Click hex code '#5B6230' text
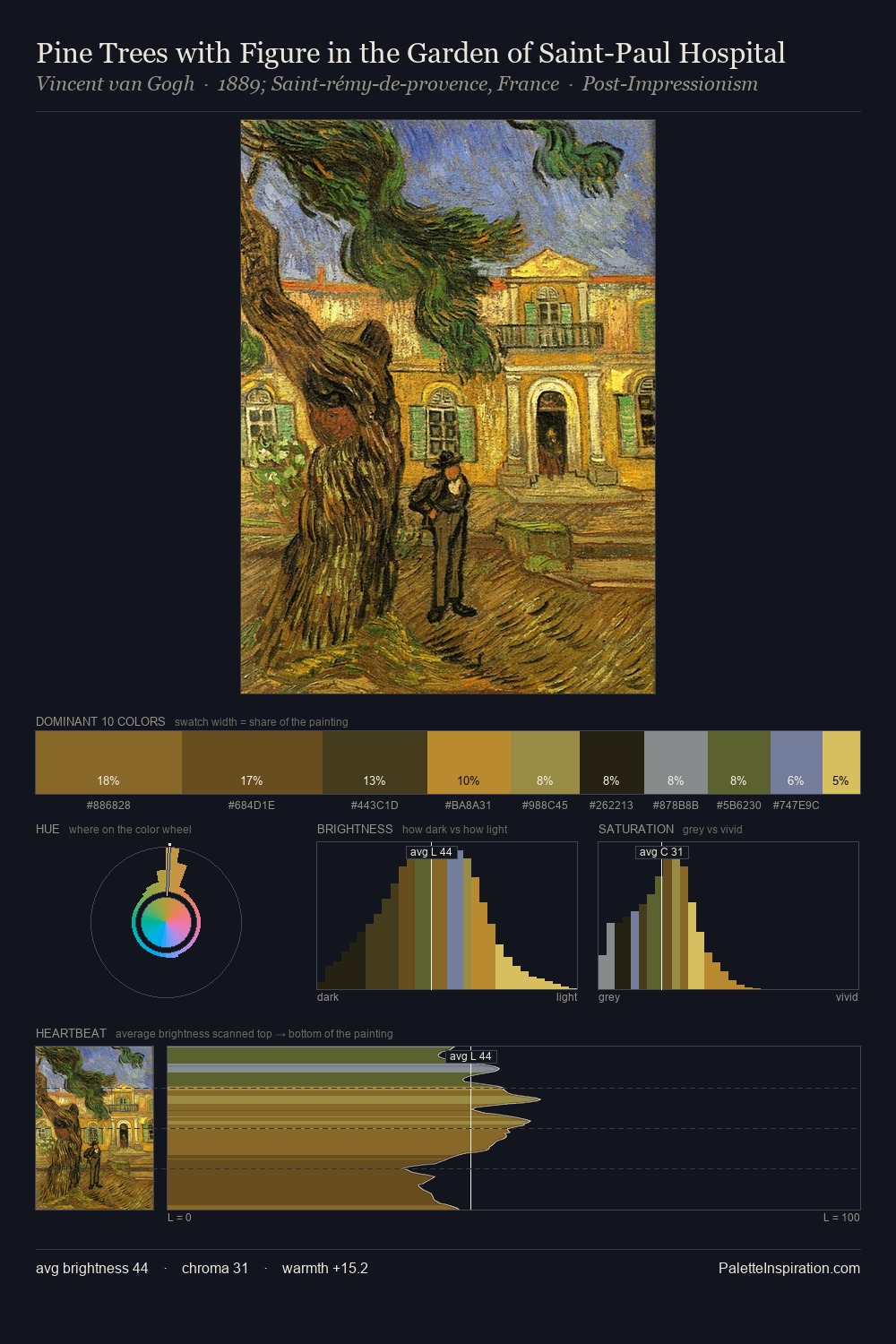This screenshot has height=1344, width=896. pyautogui.click(x=739, y=806)
